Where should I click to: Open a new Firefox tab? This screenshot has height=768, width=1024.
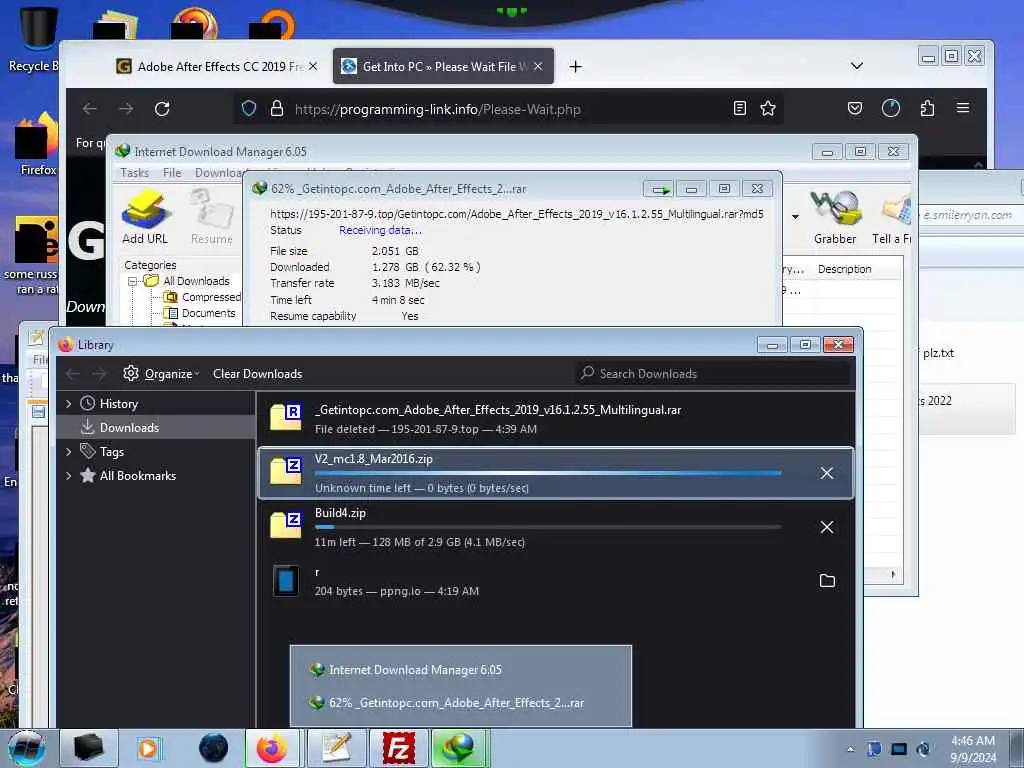click(x=575, y=67)
